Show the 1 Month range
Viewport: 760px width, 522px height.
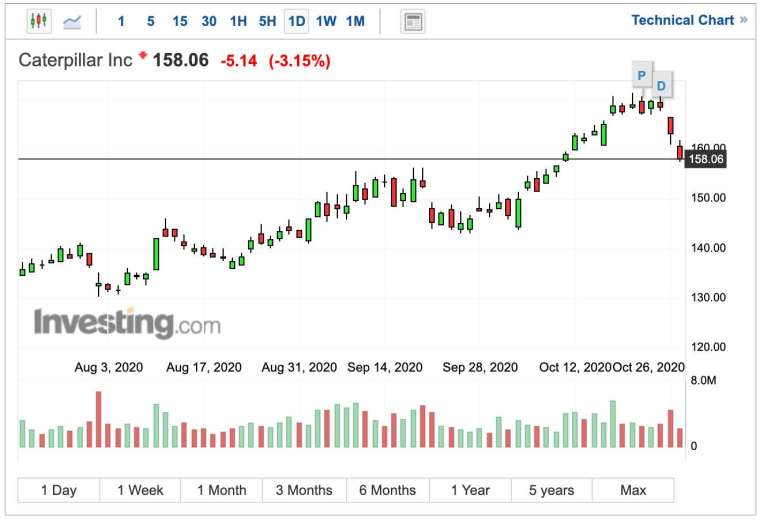tap(222, 490)
